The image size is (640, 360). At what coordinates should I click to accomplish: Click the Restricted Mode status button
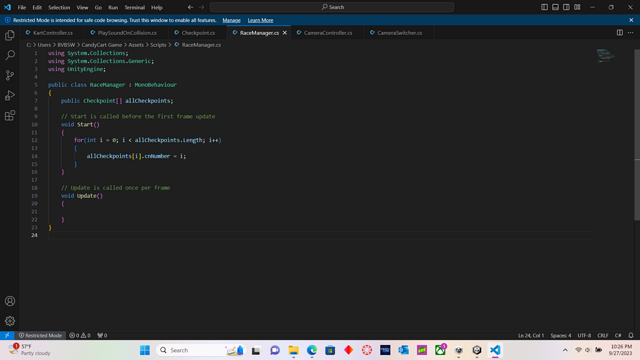pos(40,335)
